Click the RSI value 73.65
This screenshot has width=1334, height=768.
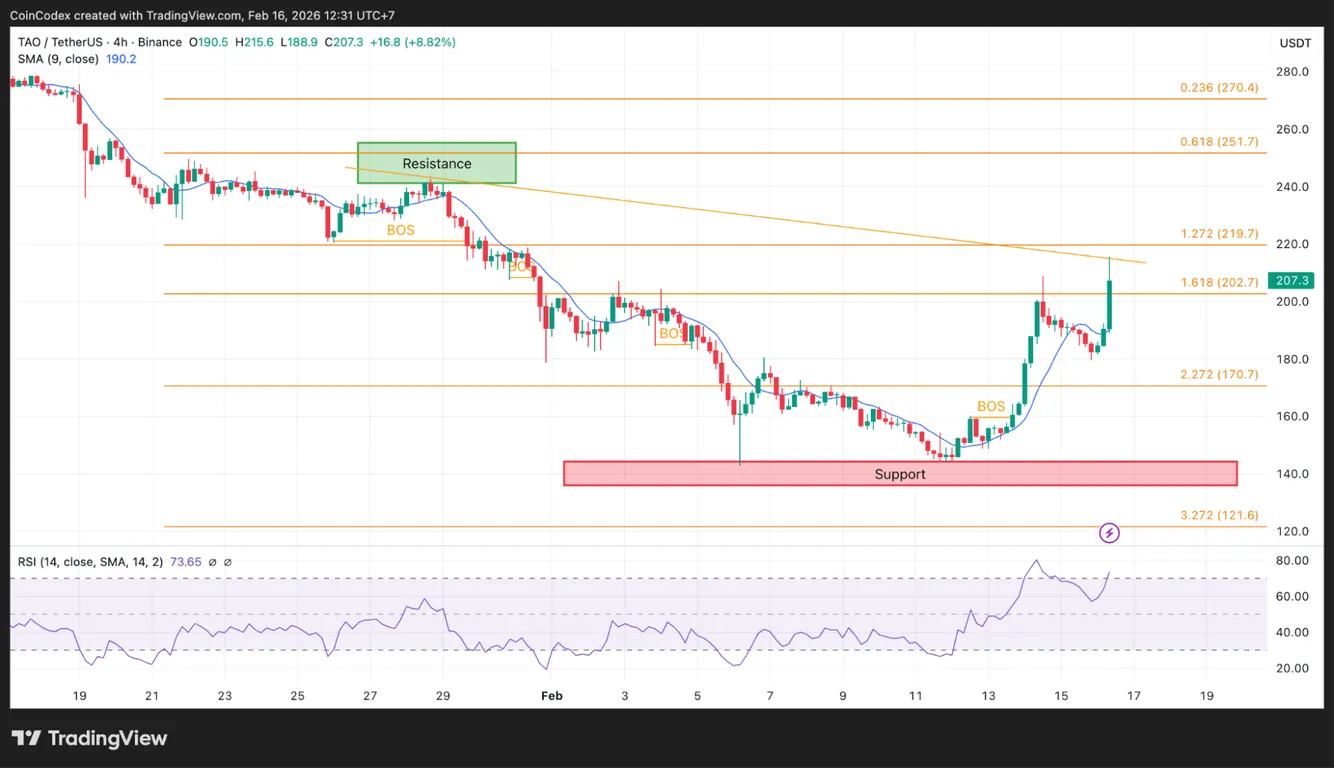click(x=186, y=562)
